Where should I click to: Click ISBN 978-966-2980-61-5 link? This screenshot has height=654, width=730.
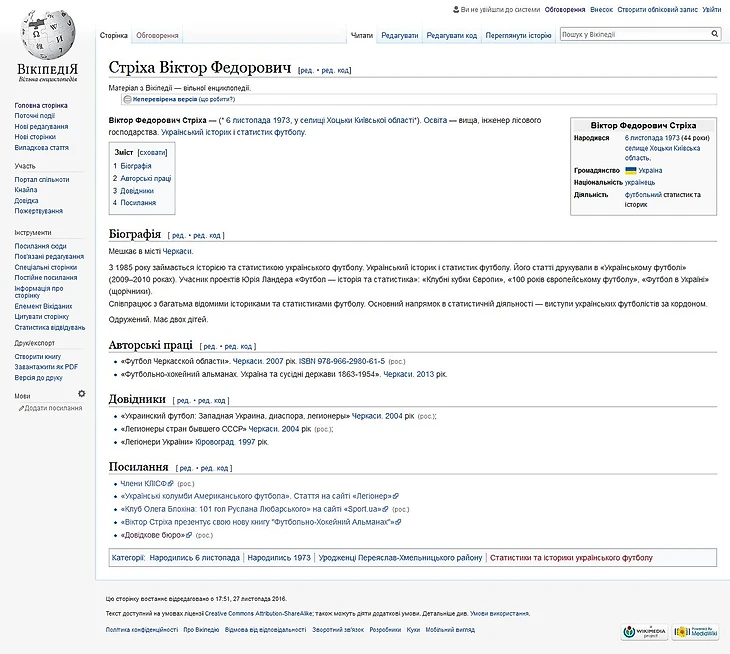coord(341,360)
